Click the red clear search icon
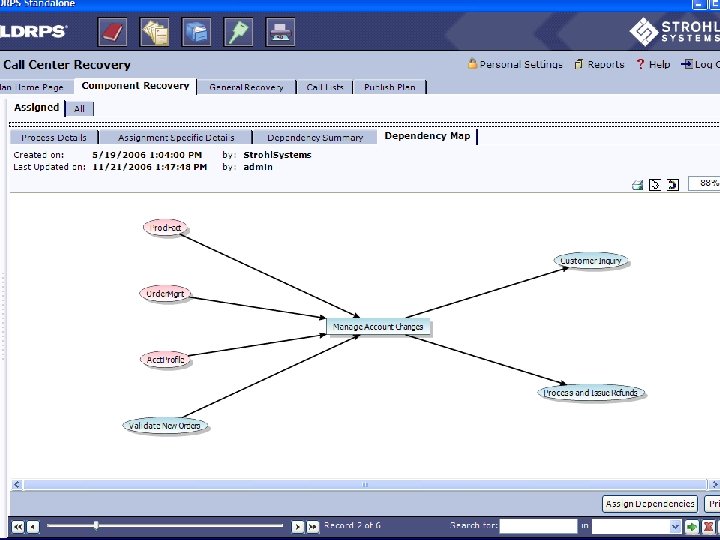This screenshot has height=540, width=720. (x=709, y=527)
